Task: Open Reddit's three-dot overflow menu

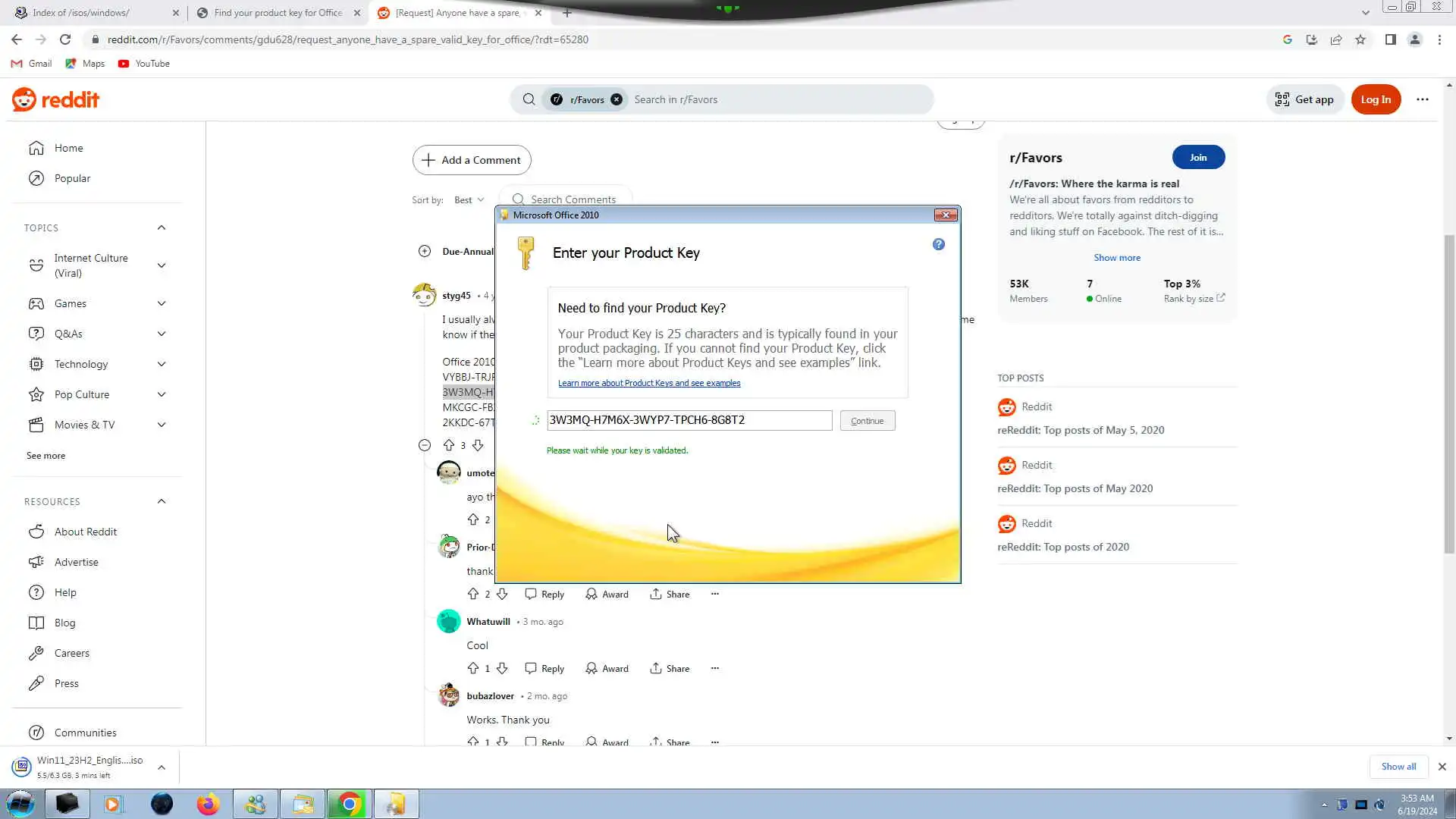Action: [x=1423, y=99]
